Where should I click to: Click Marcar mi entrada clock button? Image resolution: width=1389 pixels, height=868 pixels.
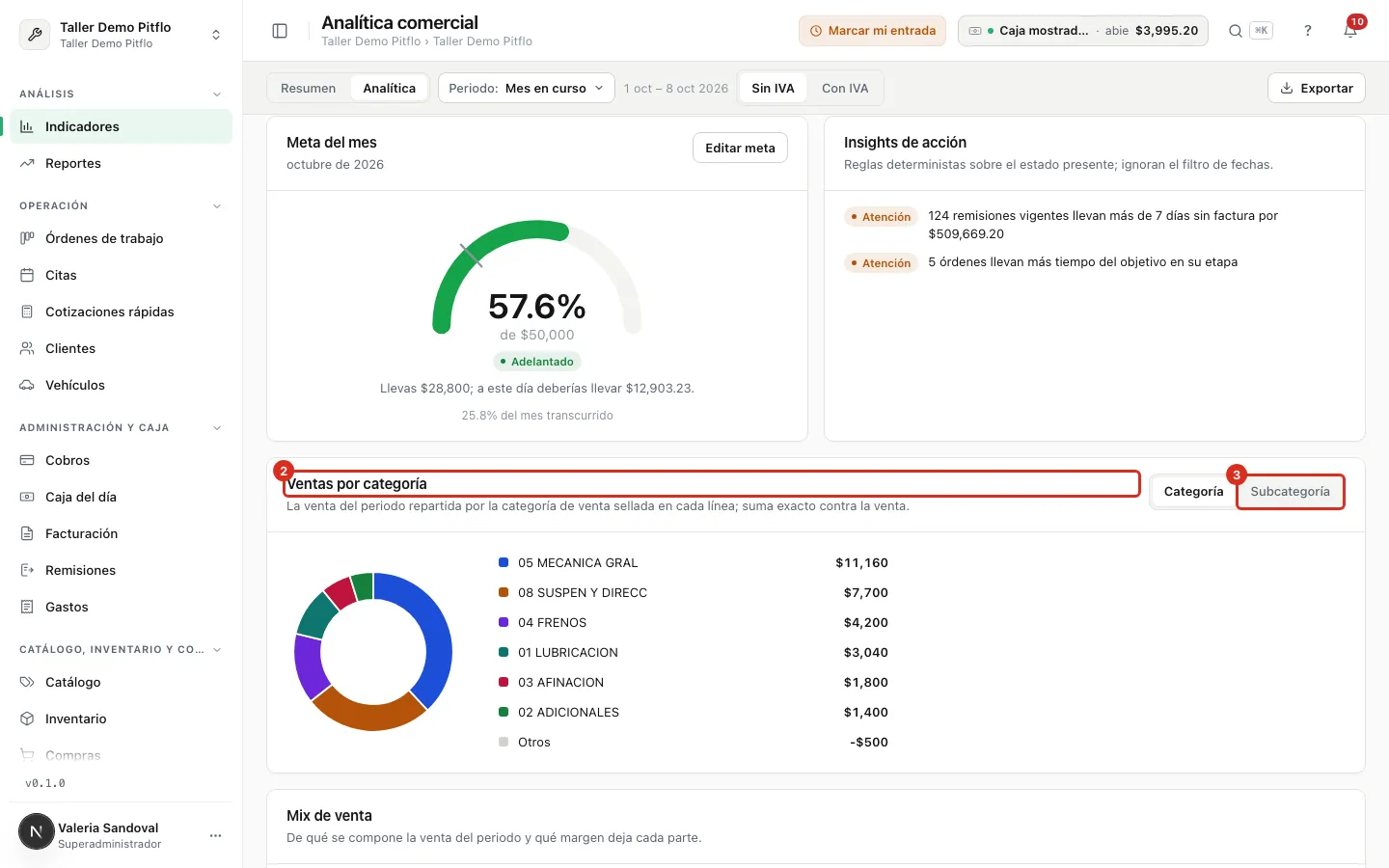click(x=872, y=31)
